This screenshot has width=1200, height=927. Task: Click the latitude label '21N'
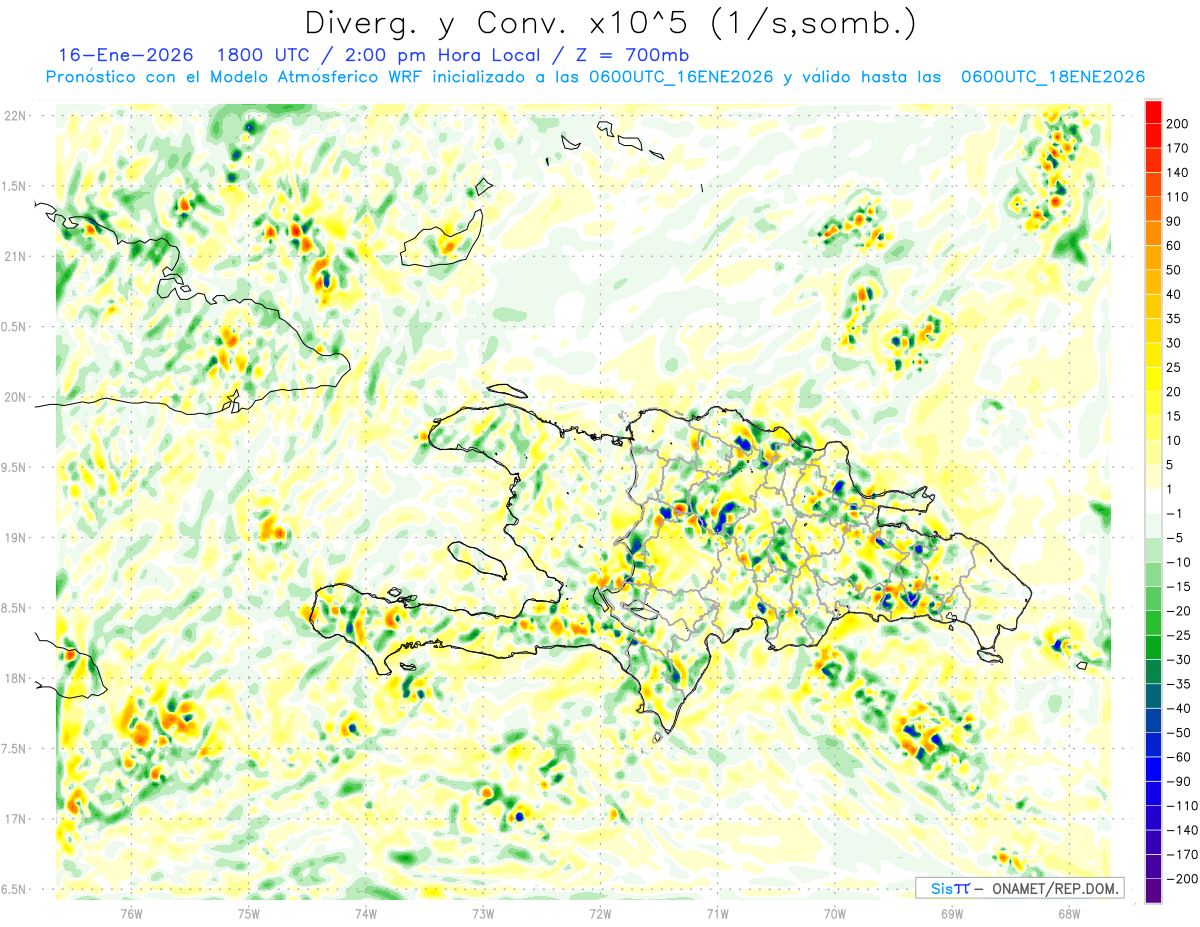point(15,257)
